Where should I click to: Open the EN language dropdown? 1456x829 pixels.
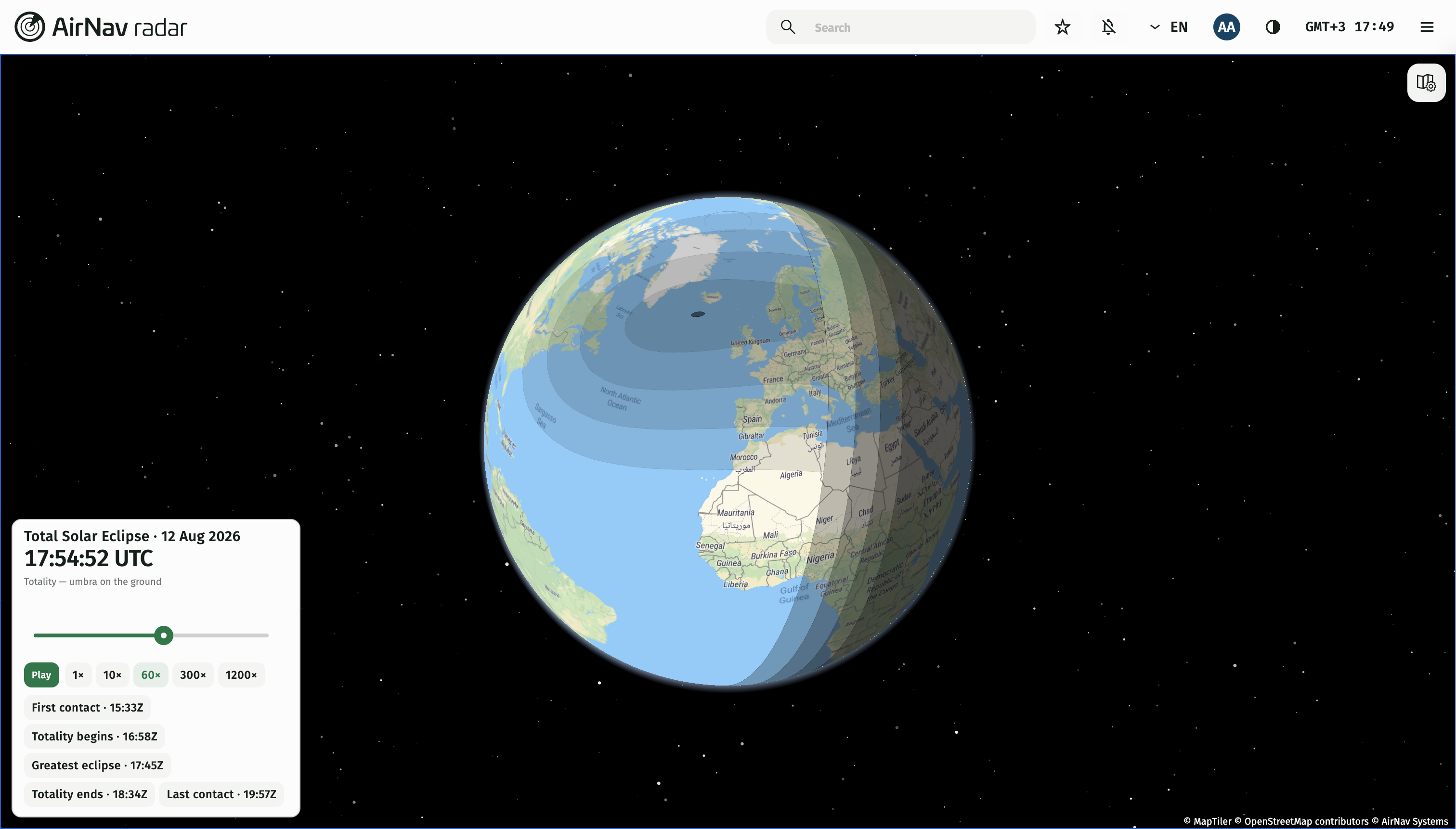[1169, 27]
